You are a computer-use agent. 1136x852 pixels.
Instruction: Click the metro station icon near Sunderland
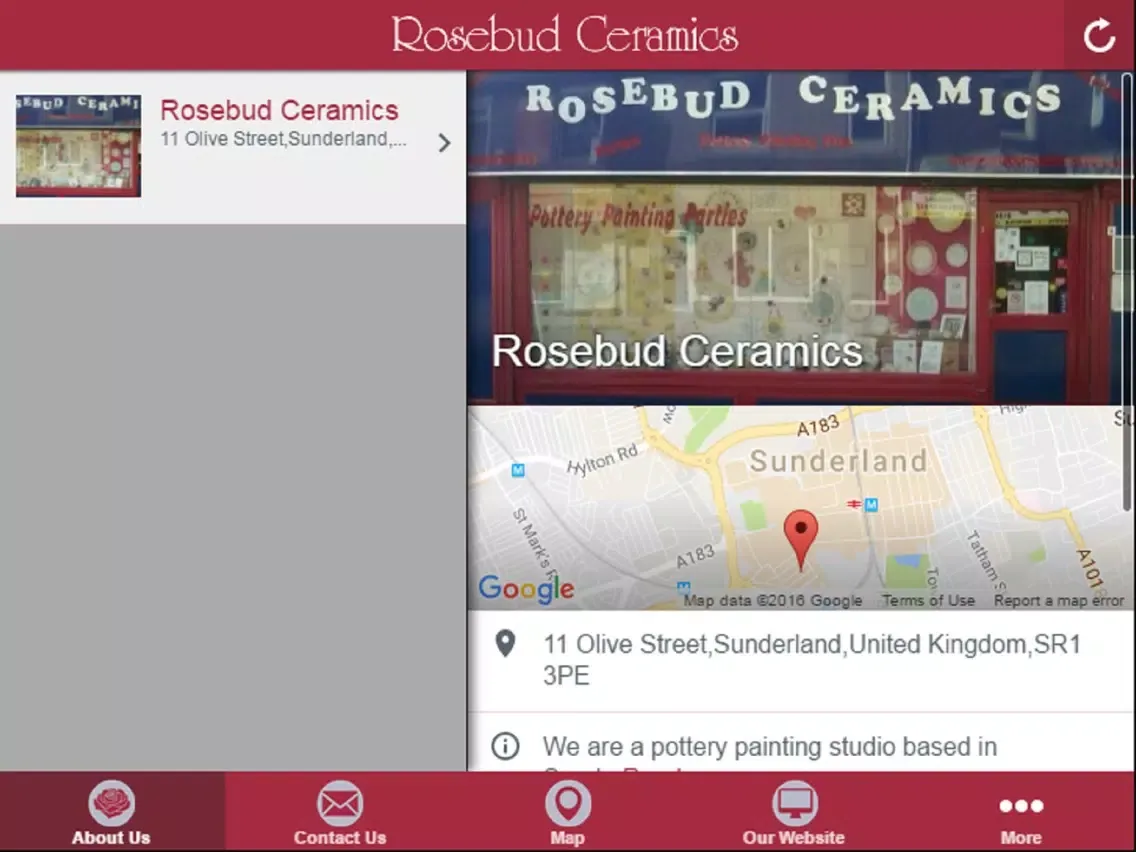coord(872,504)
